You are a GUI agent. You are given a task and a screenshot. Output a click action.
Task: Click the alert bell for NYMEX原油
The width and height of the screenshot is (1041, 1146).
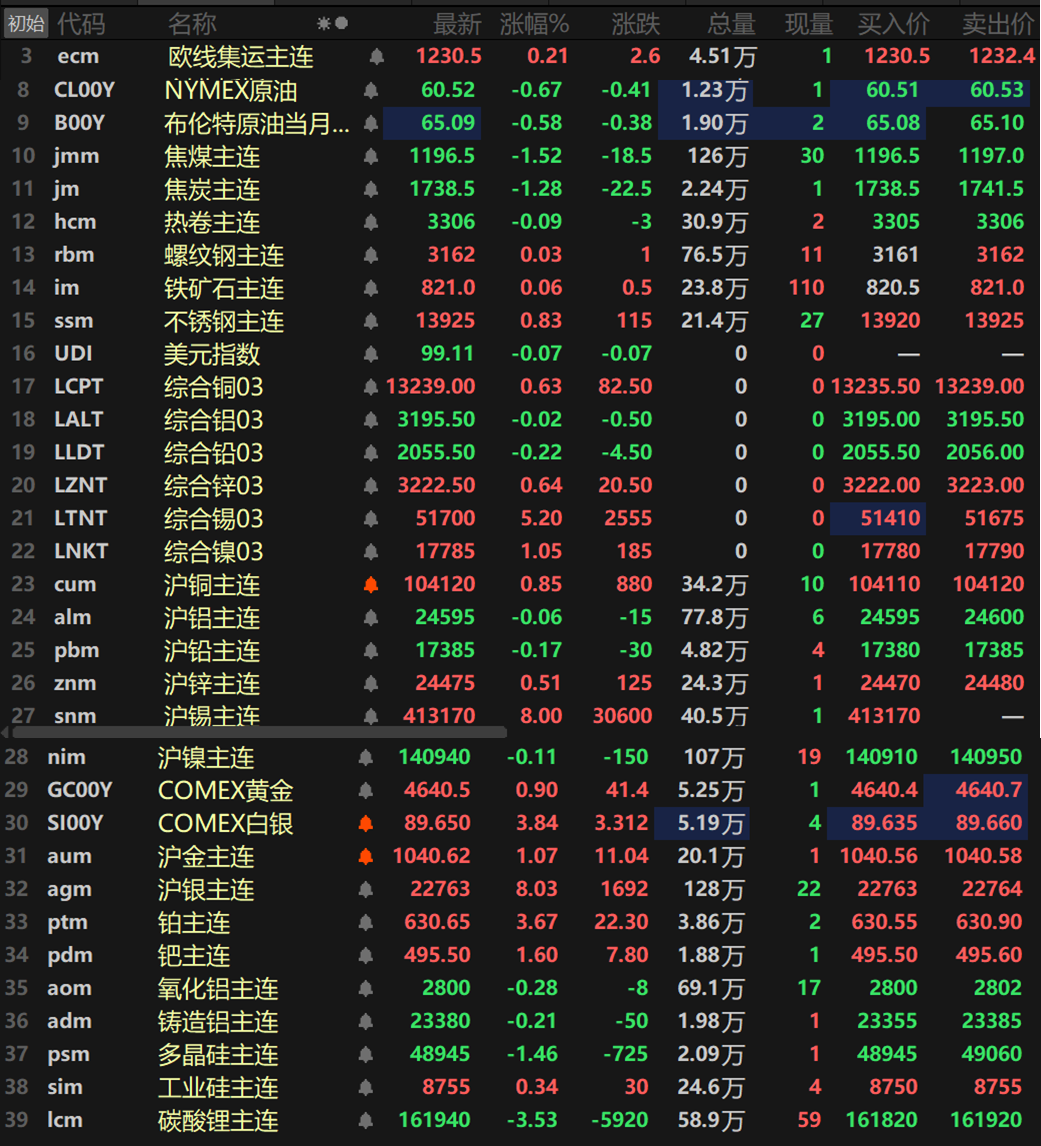coord(371,91)
